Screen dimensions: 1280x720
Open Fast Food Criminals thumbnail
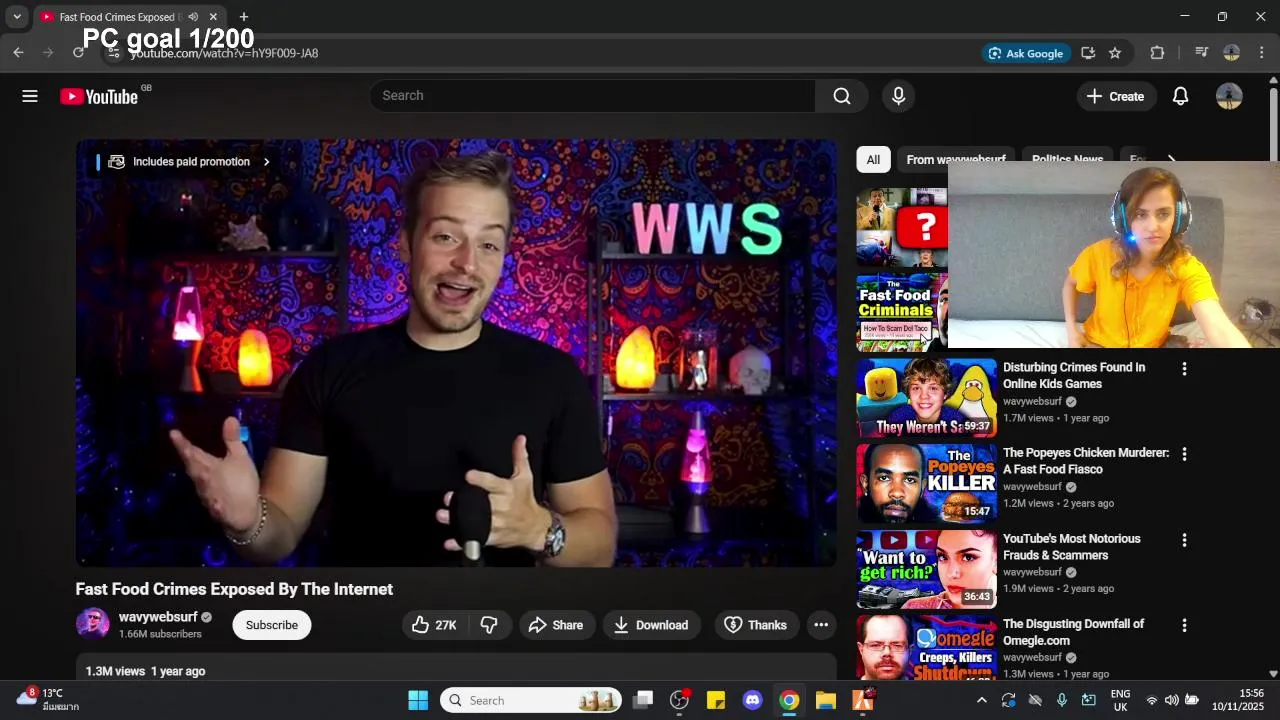902,313
